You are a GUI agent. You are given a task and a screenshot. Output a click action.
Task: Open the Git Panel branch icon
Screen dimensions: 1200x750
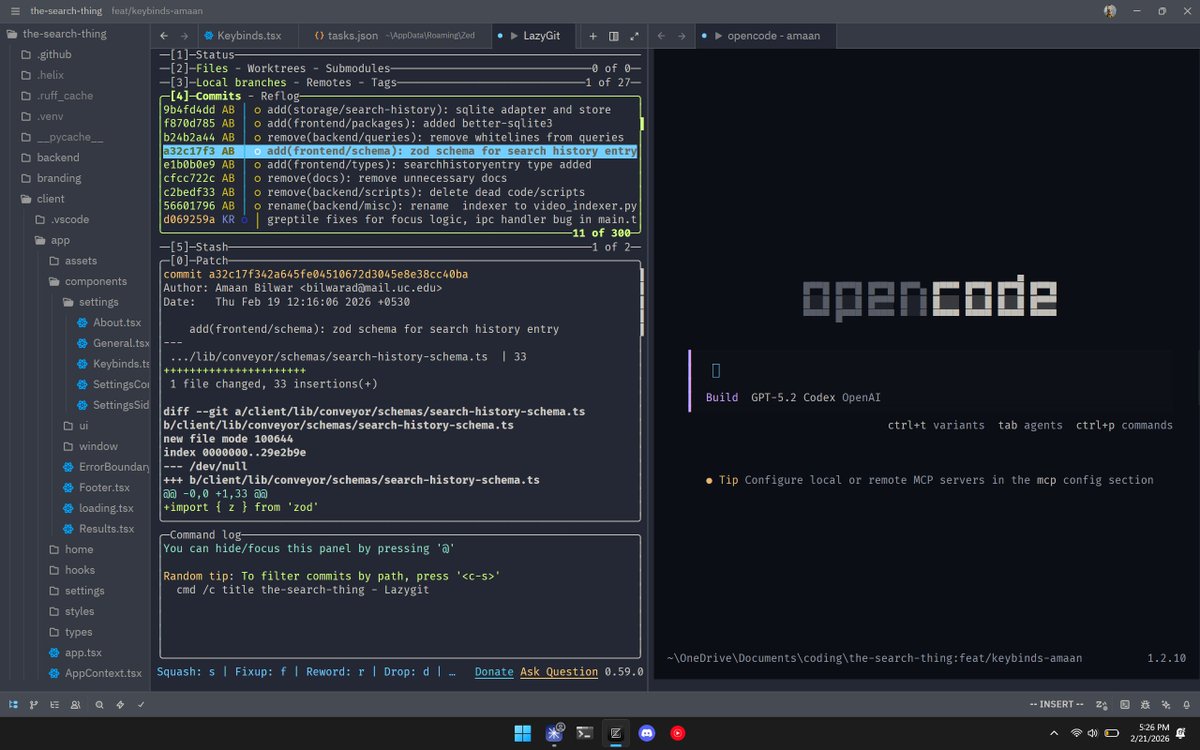pyautogui.click(x=34, y=705)
